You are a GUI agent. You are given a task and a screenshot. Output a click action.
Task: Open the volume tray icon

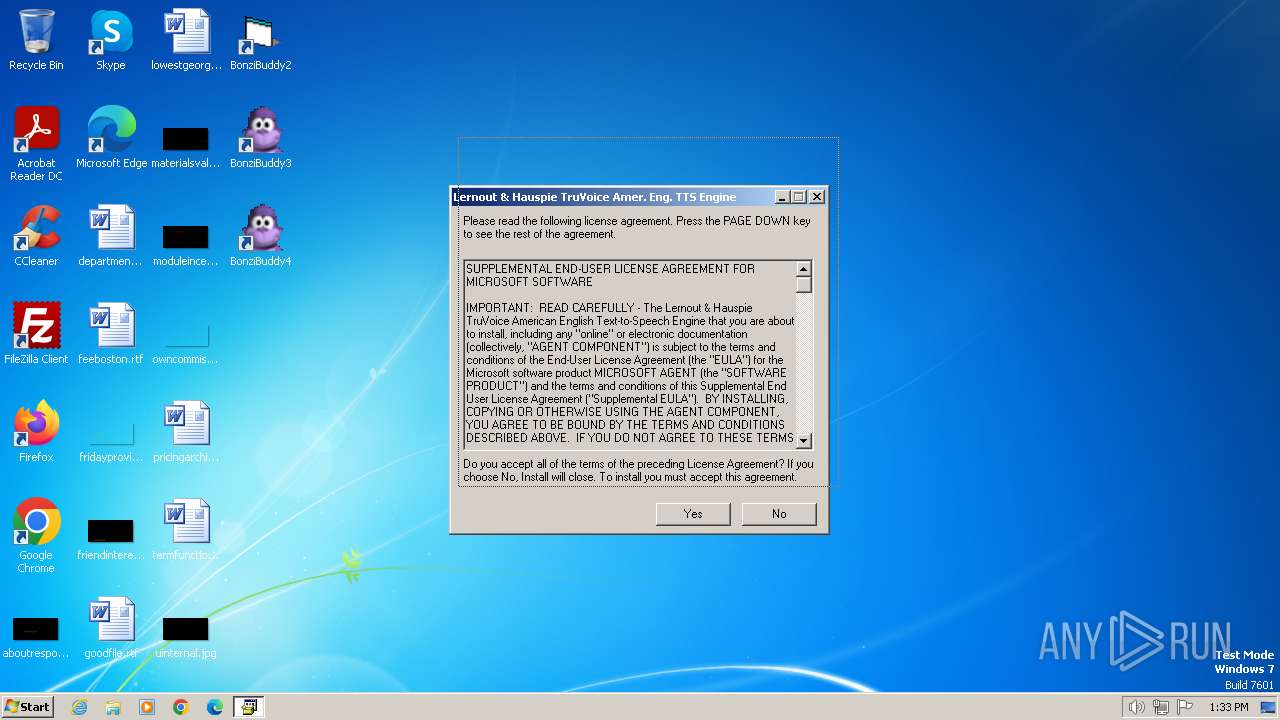(1136, 707)
